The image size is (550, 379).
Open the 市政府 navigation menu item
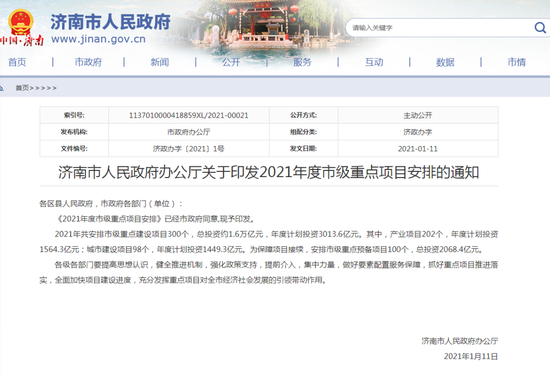(x=88, y=62)
